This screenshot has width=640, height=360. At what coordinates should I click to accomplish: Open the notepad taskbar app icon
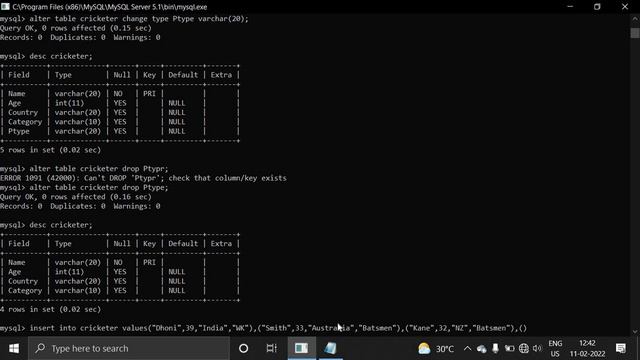click(x=330, y=348)
